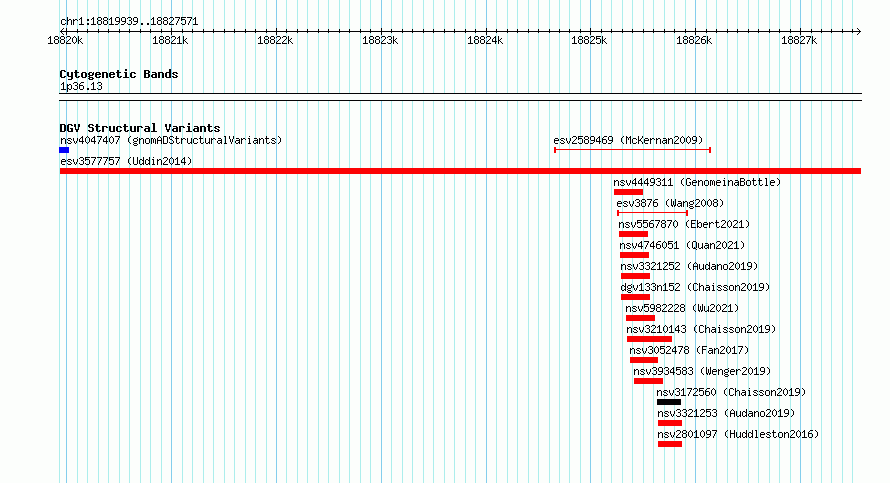The image size is (890, 483).
Task: Click the red bar under dgv133n152
Action: (636, 297)
